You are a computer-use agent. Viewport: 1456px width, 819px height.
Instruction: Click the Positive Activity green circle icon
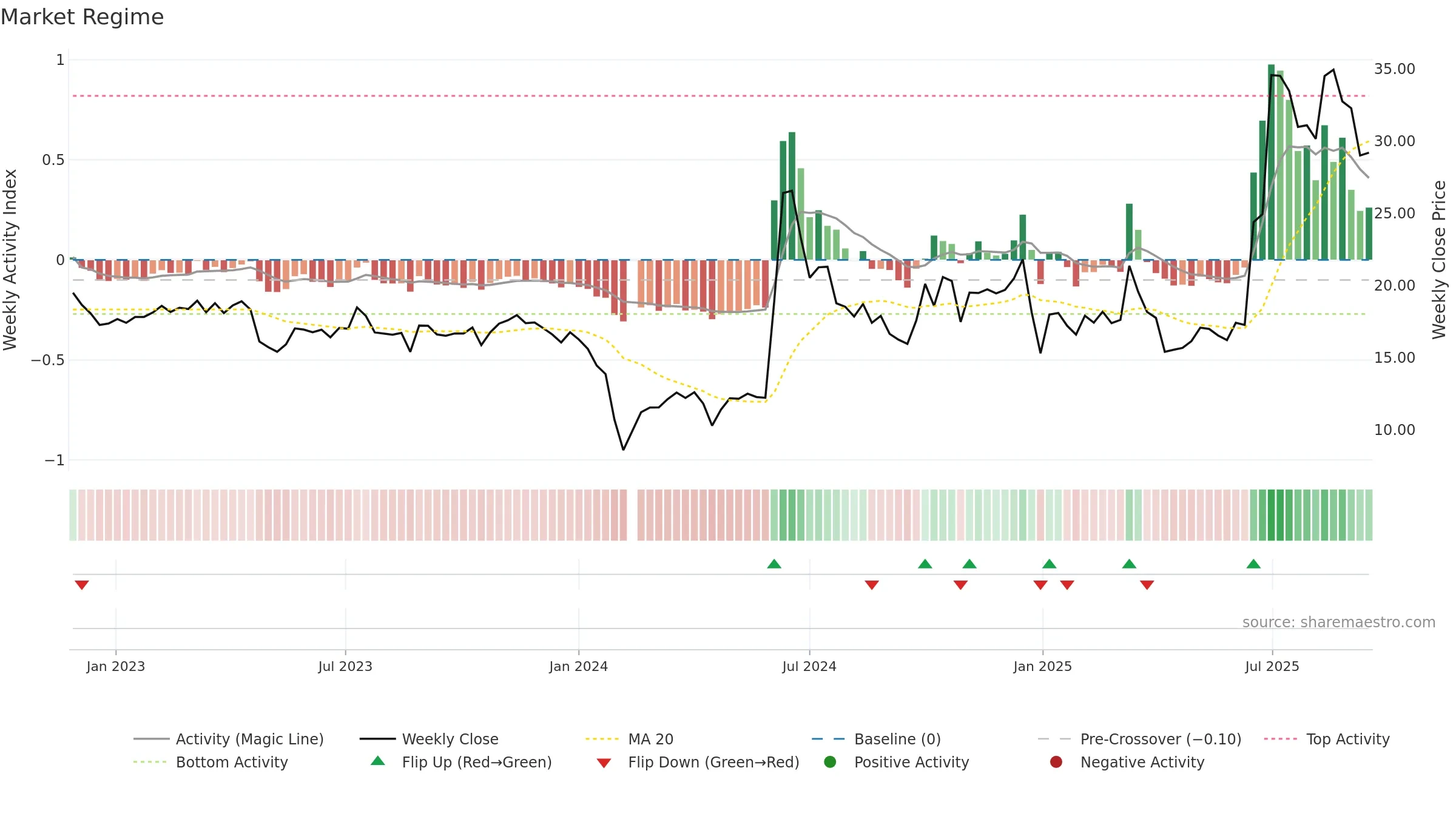point(830,761)
